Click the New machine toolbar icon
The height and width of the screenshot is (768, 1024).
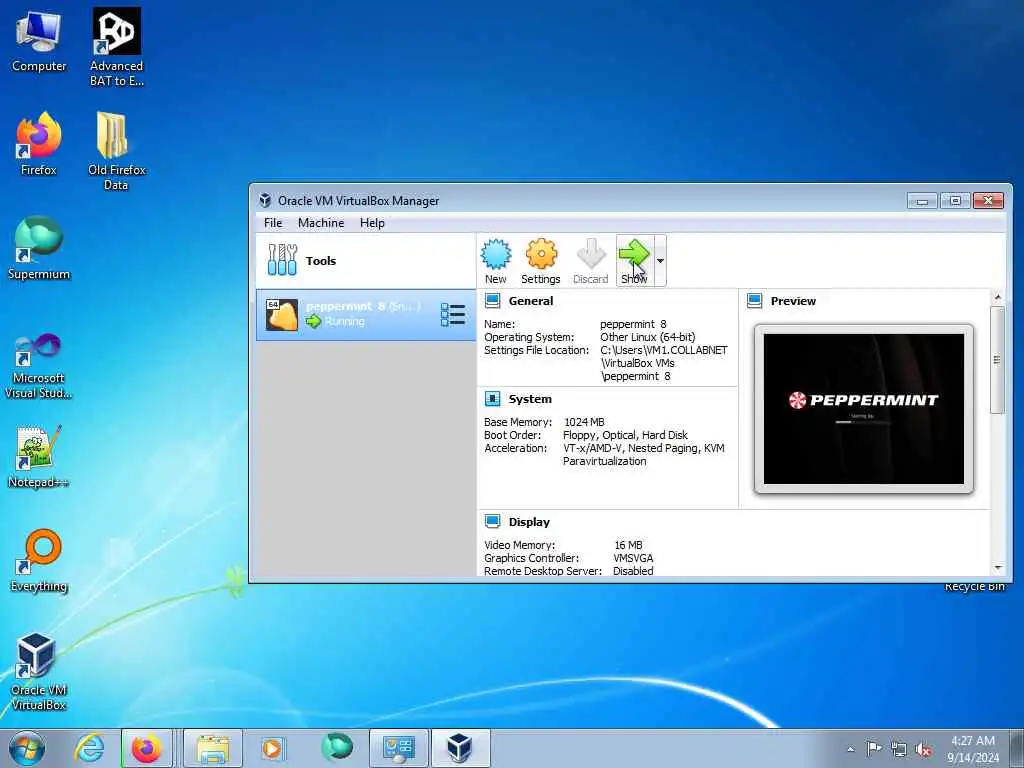[x=496, y=261]
